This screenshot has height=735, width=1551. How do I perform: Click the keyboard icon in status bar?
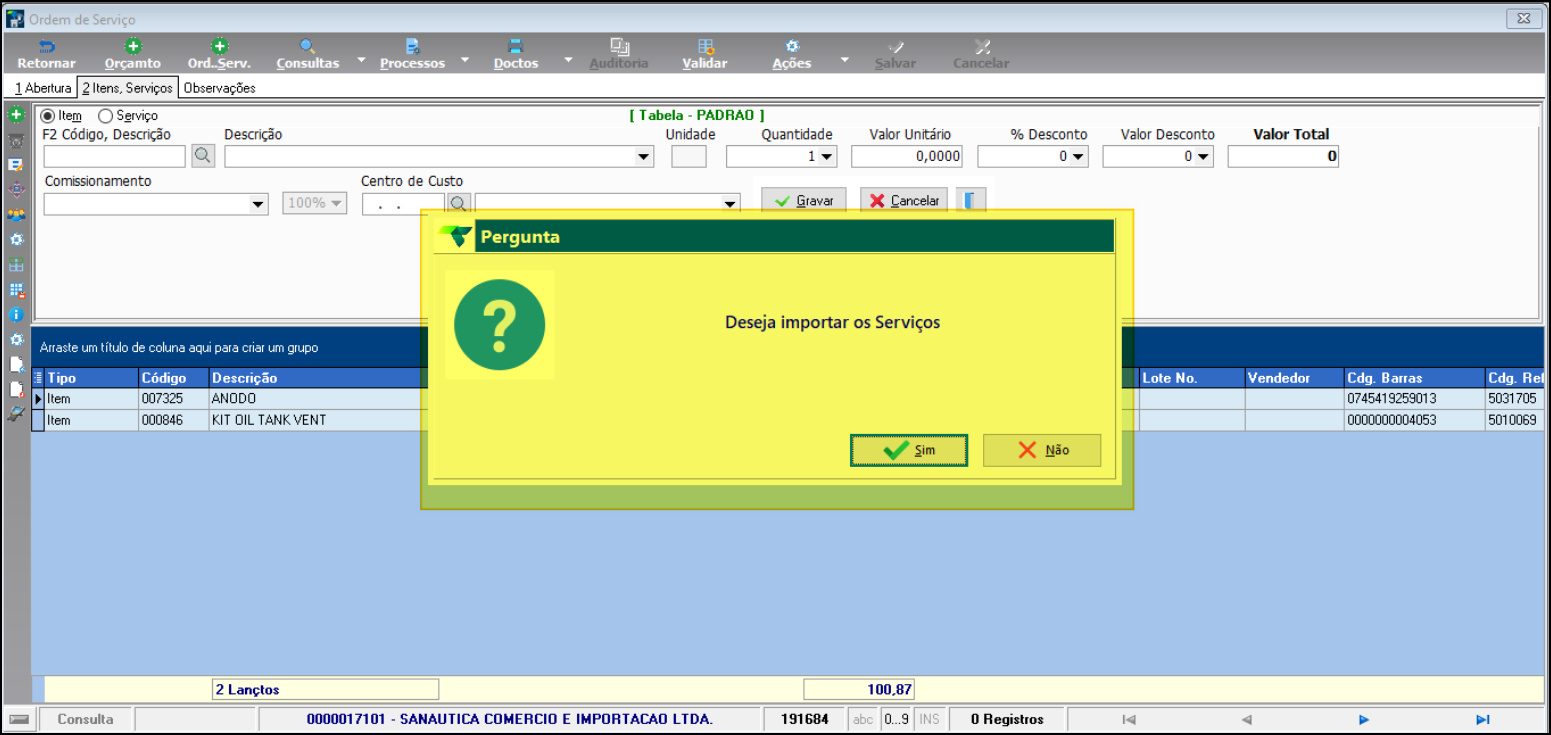click(x=19, y=719)
